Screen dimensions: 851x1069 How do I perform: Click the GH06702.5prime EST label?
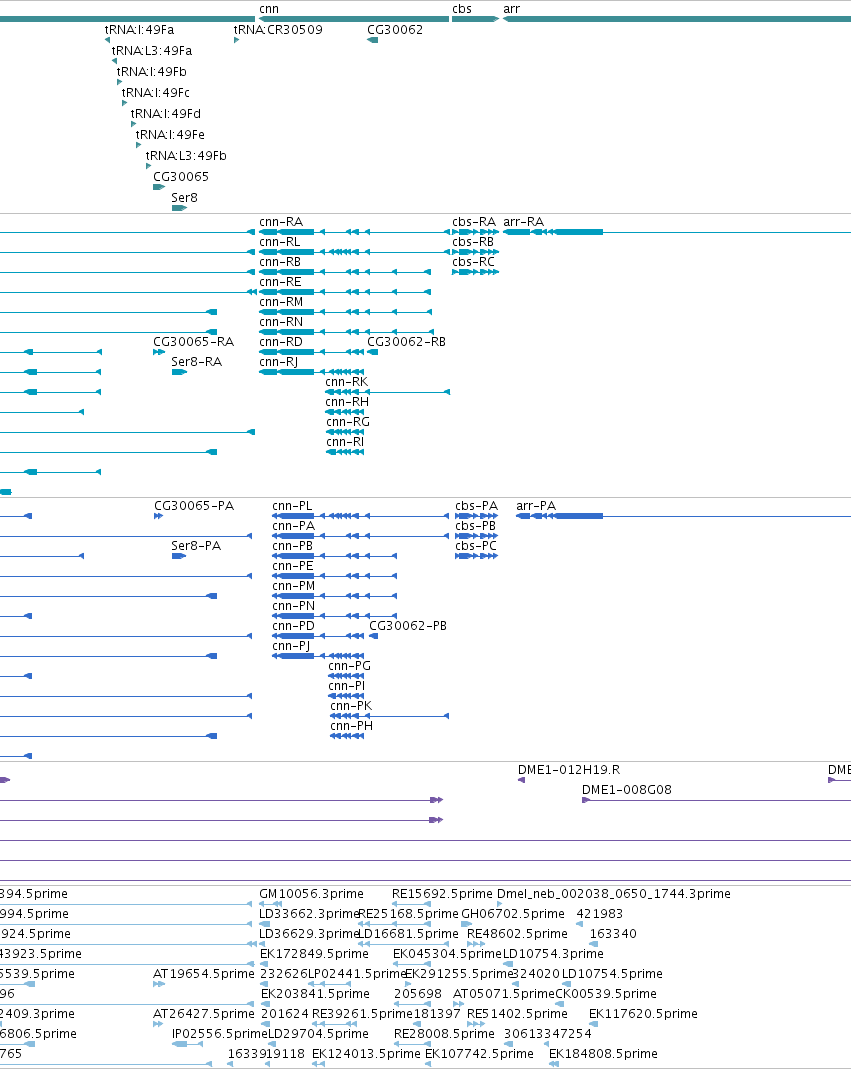(513, 914)
